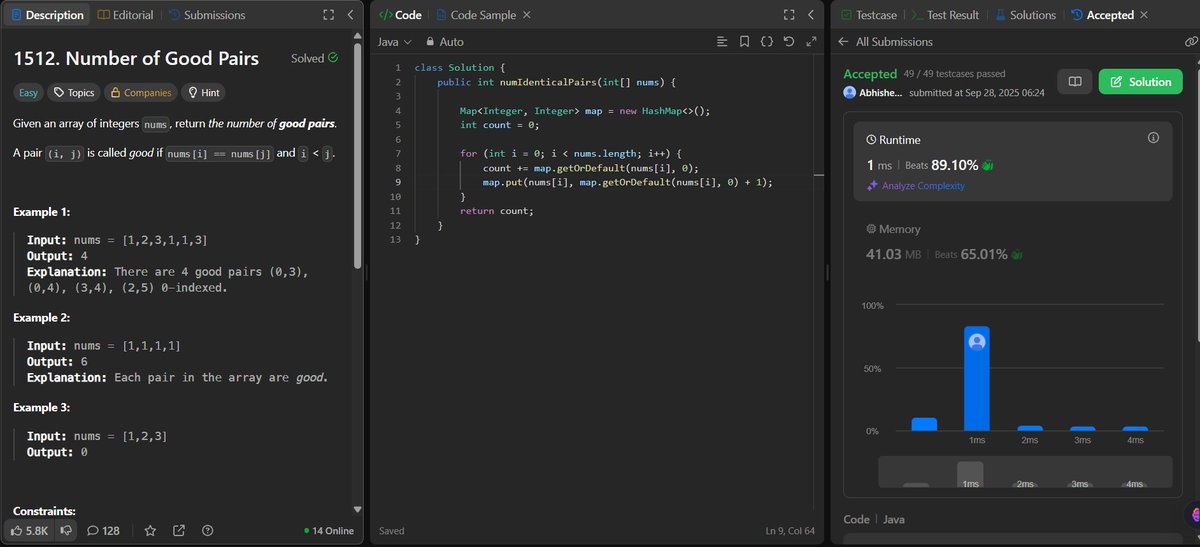Open the Submissions tab

click(207, 15)
